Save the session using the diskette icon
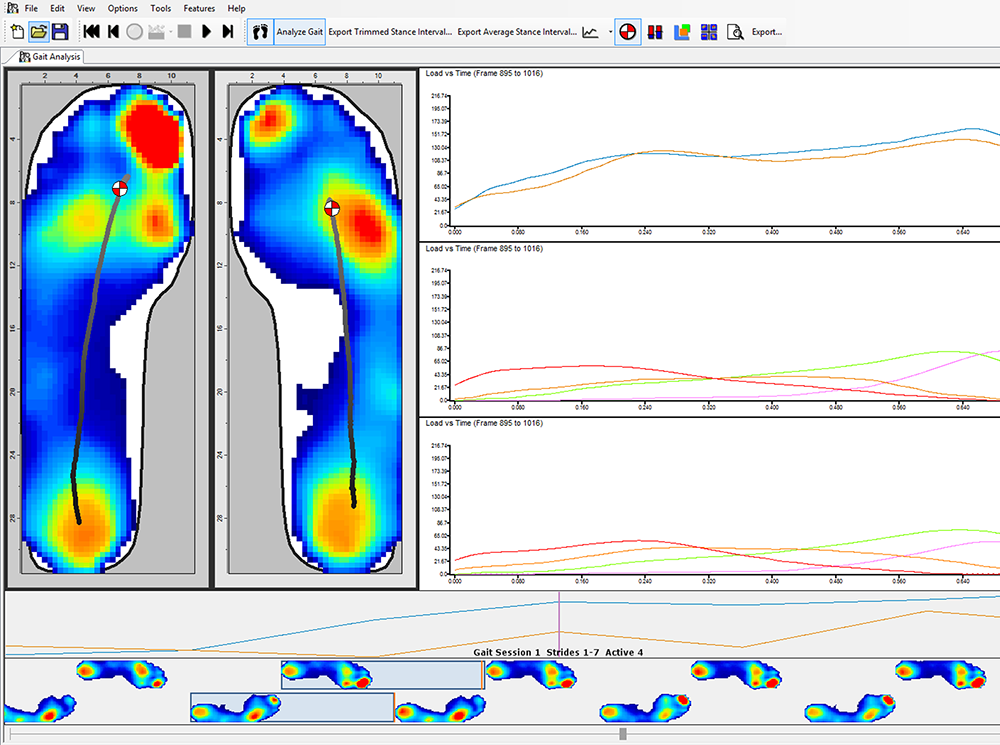The width and height of the screenshot is (1000, 745). pyautogui.click(x=60, y=31)
